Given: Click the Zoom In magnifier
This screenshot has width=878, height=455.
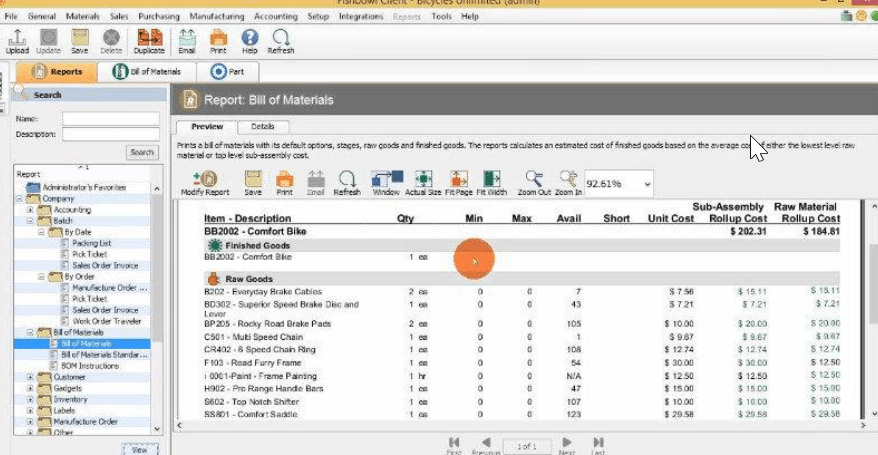Looking at the screenshot, I should point(568,184).
